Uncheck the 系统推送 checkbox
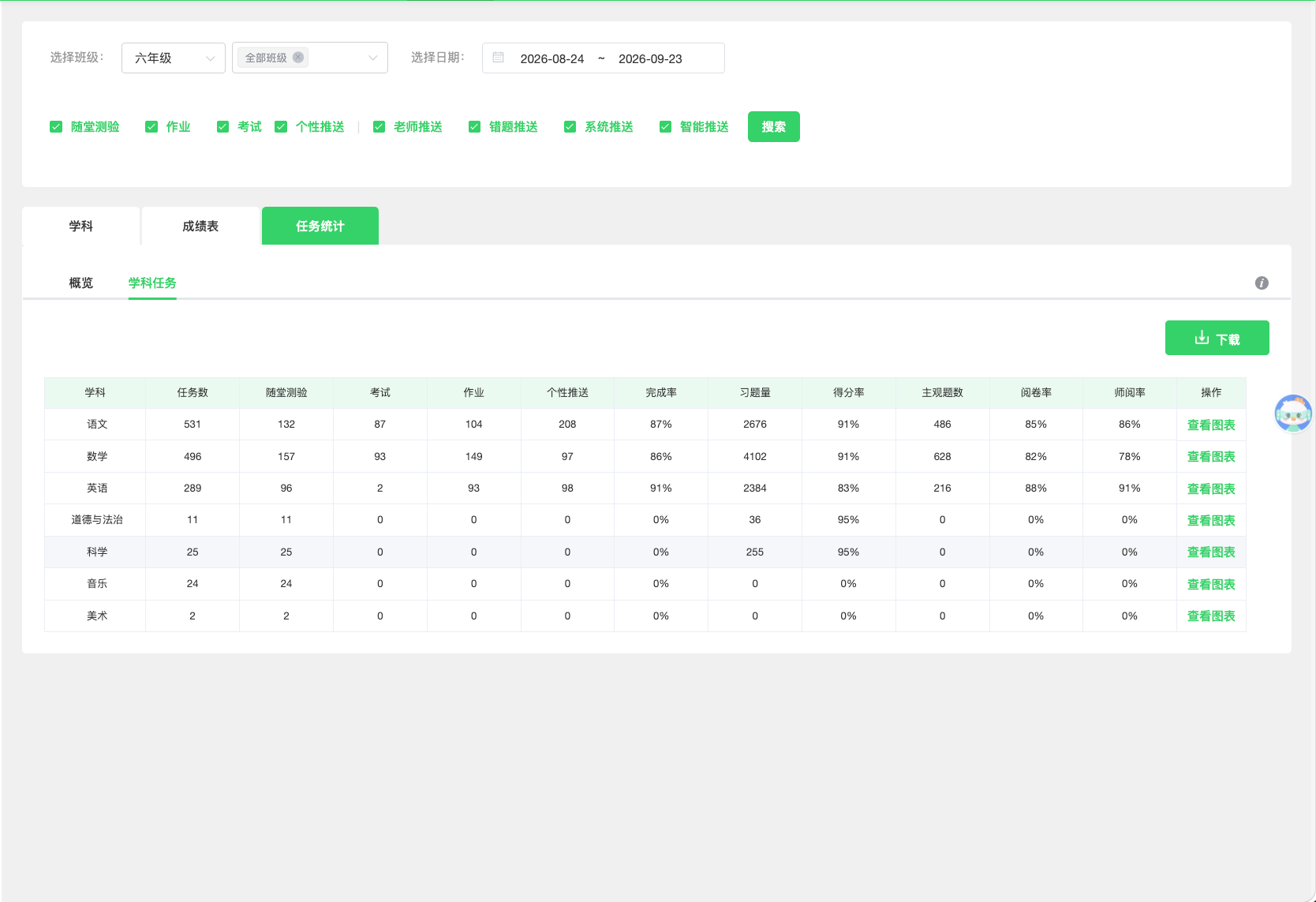This screenshot has width=1316, height=902. point(570,127)
